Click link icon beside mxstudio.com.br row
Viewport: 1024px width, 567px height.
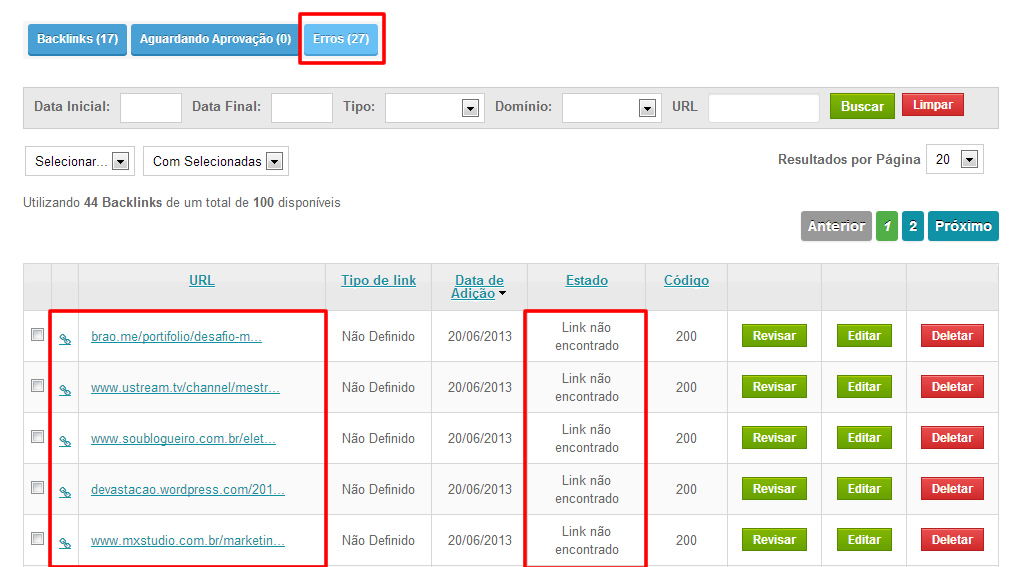pos(65,543)
